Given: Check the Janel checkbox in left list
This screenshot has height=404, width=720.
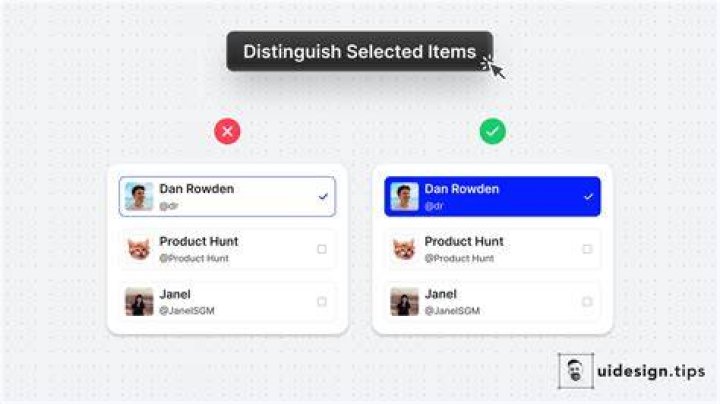Looking at the screenshot, I should click(x=322, y=302).
